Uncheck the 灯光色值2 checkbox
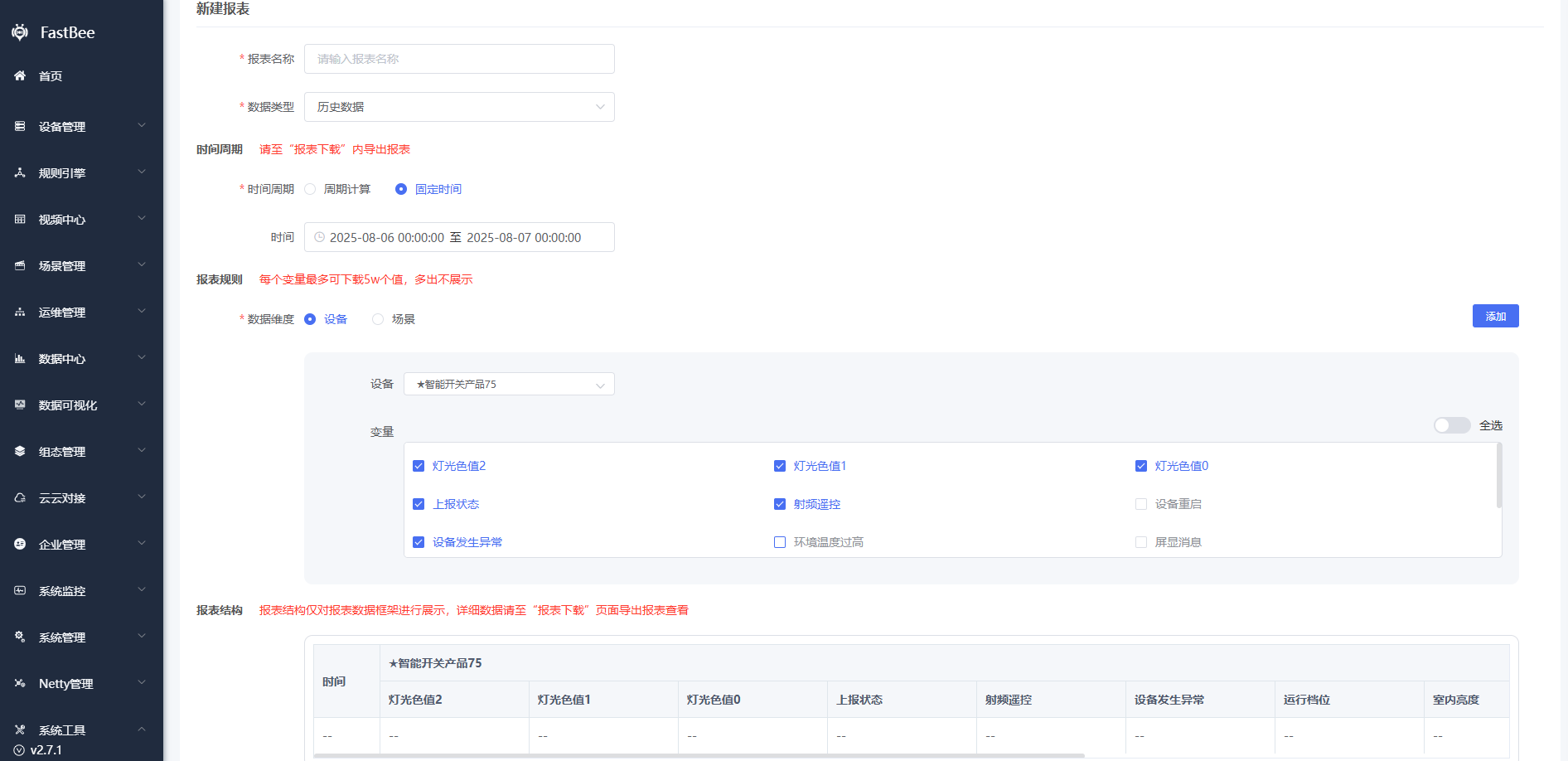 pos(419,466)
